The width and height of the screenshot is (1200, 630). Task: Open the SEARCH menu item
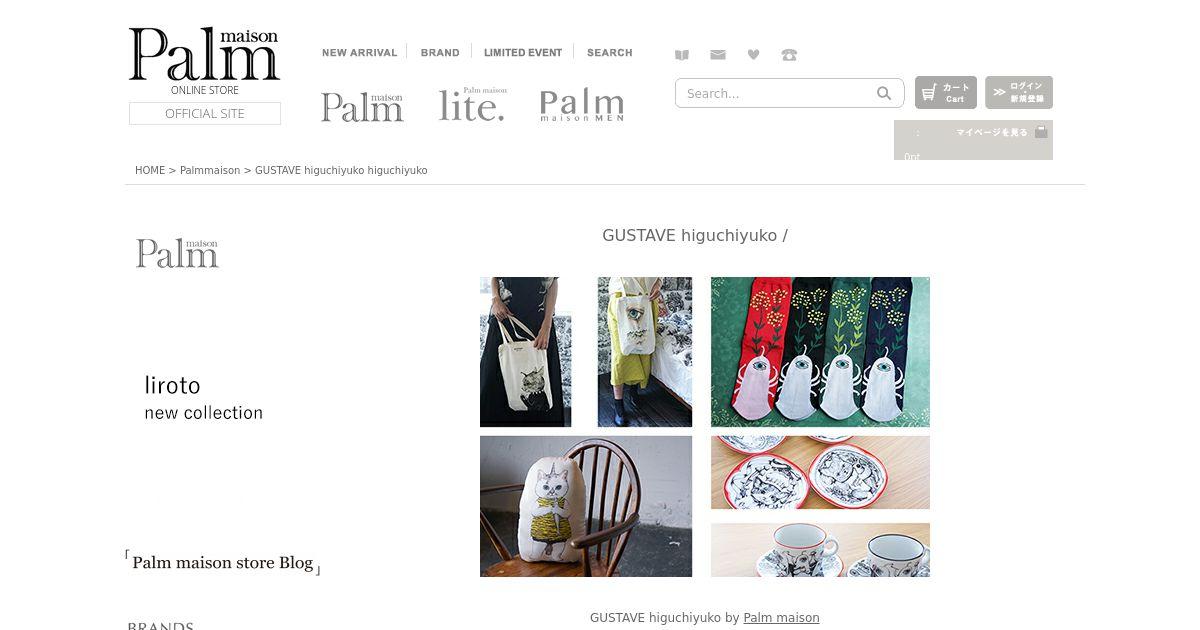click(610, 53)
